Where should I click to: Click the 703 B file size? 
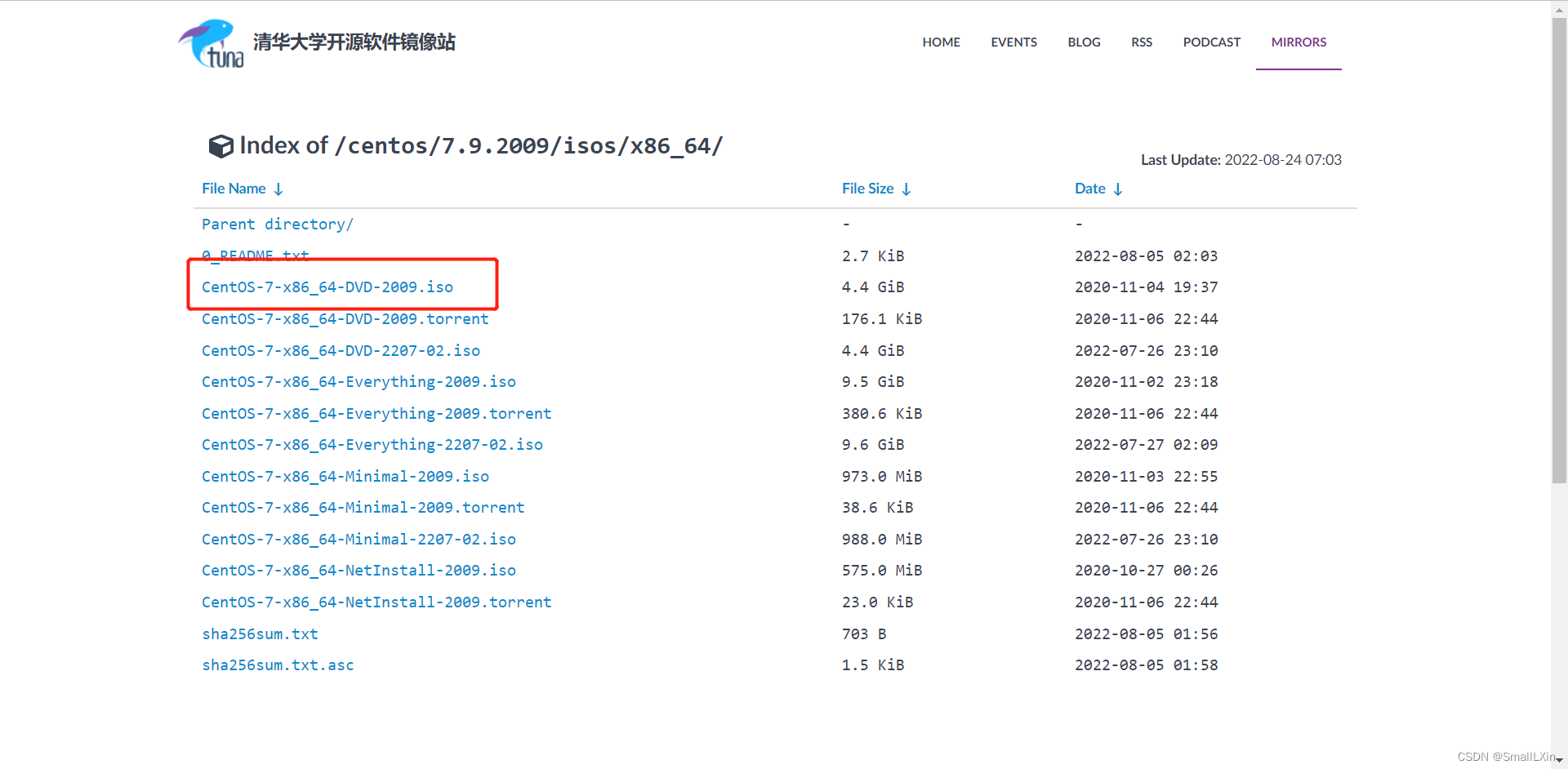(x=864, y=634)
